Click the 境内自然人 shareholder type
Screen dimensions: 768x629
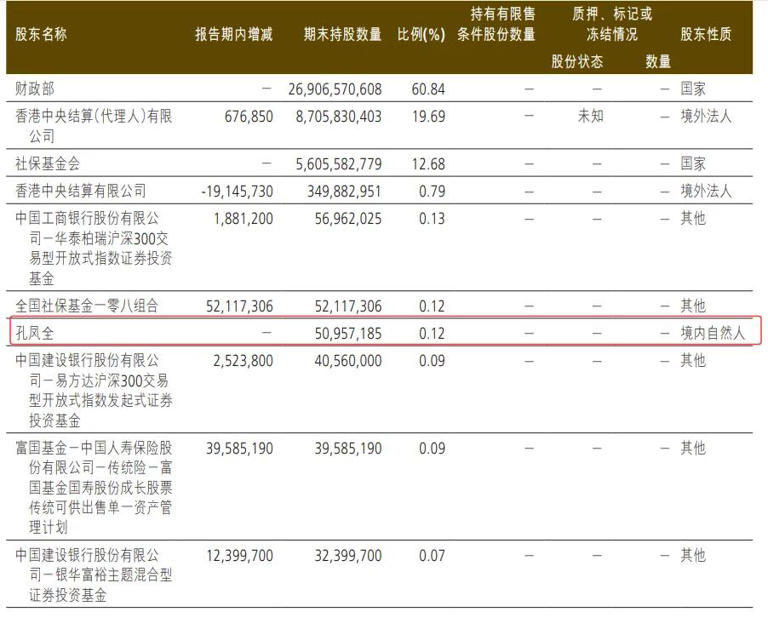pos(713,334)
